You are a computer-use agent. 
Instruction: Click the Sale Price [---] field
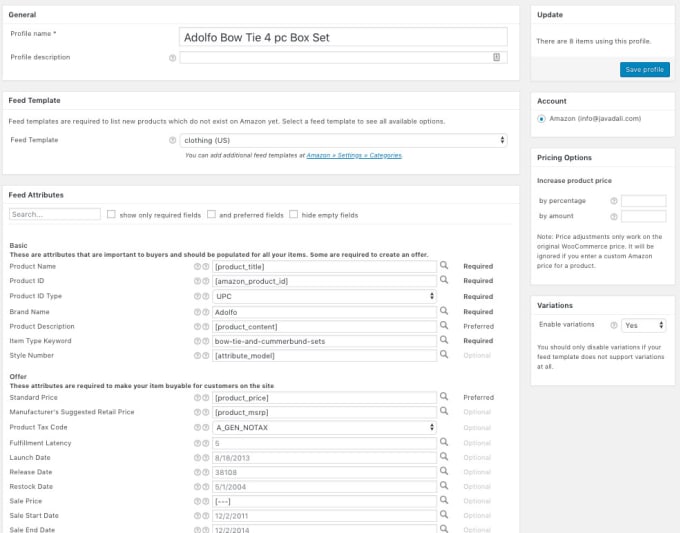324,501
